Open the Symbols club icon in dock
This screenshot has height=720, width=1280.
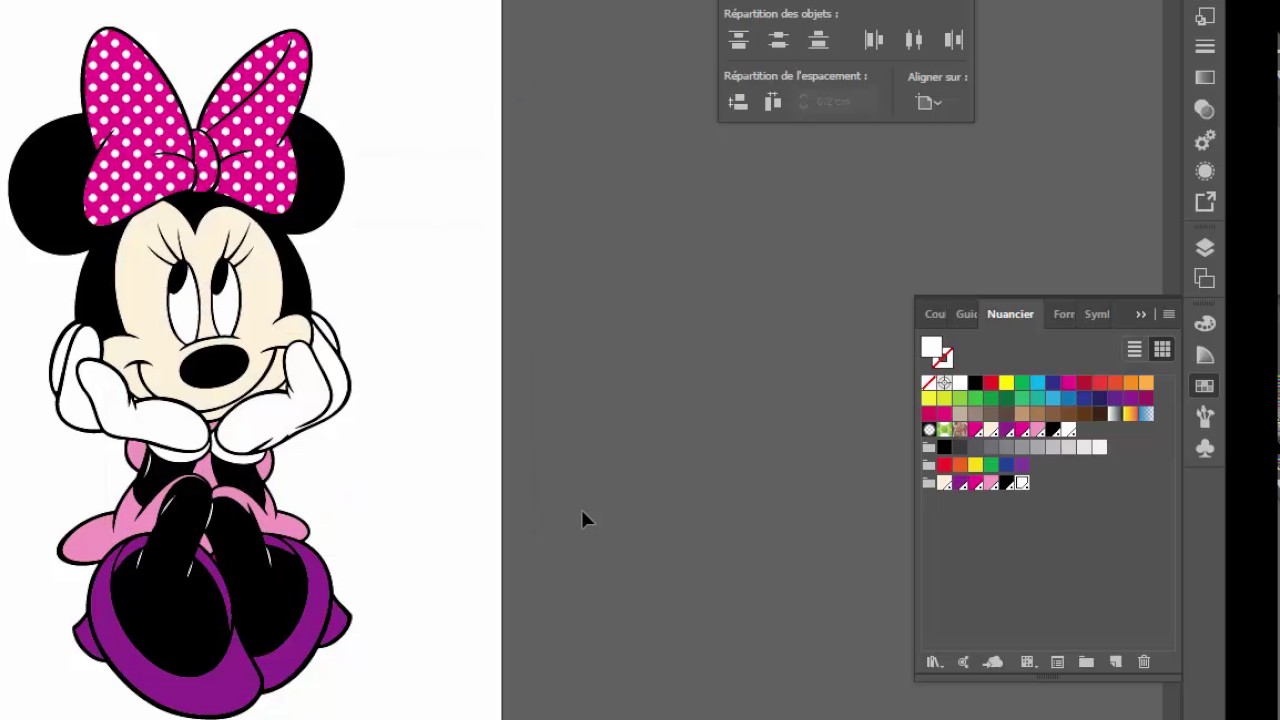point(1205,448)
